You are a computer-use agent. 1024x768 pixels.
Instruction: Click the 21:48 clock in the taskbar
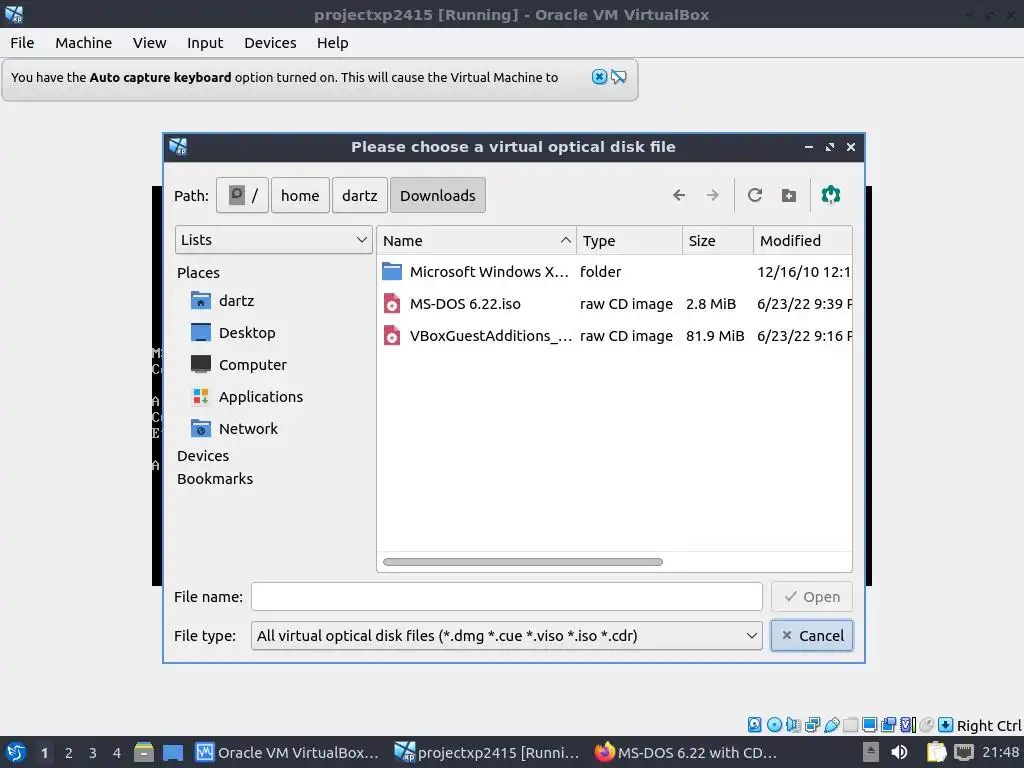click(1000, 752)
